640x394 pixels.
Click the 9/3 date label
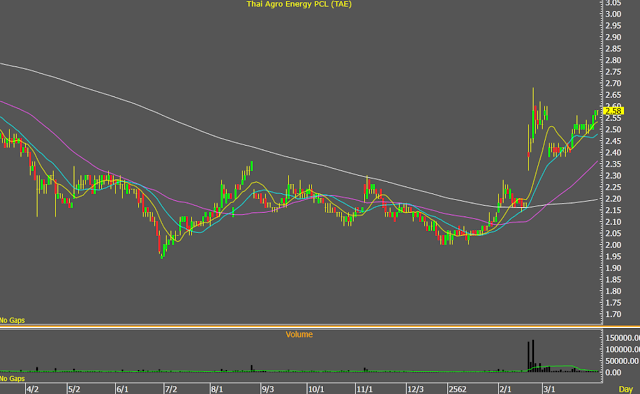[267, 389]
